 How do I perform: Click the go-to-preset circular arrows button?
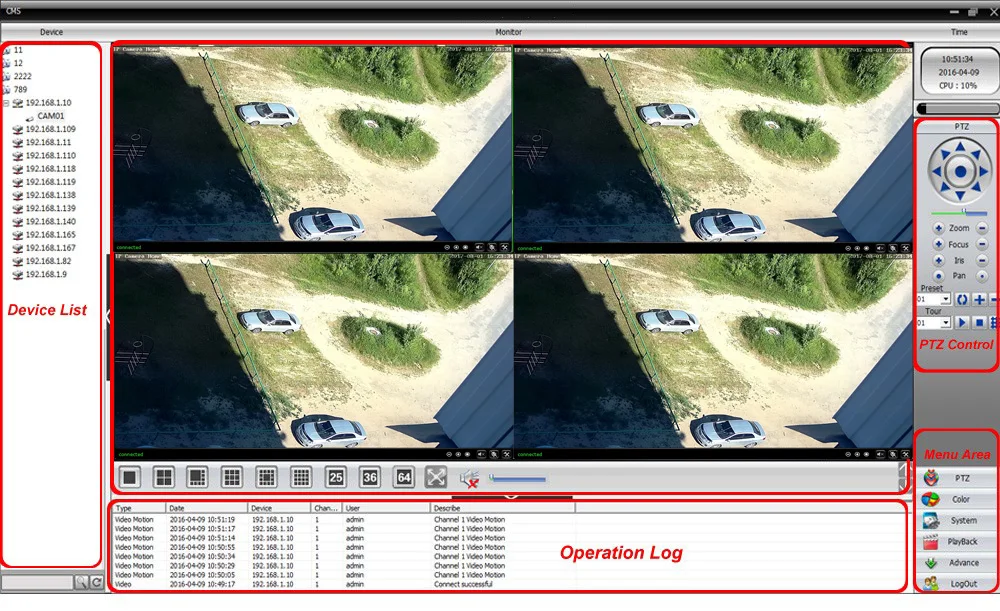(x=962, y=299)
